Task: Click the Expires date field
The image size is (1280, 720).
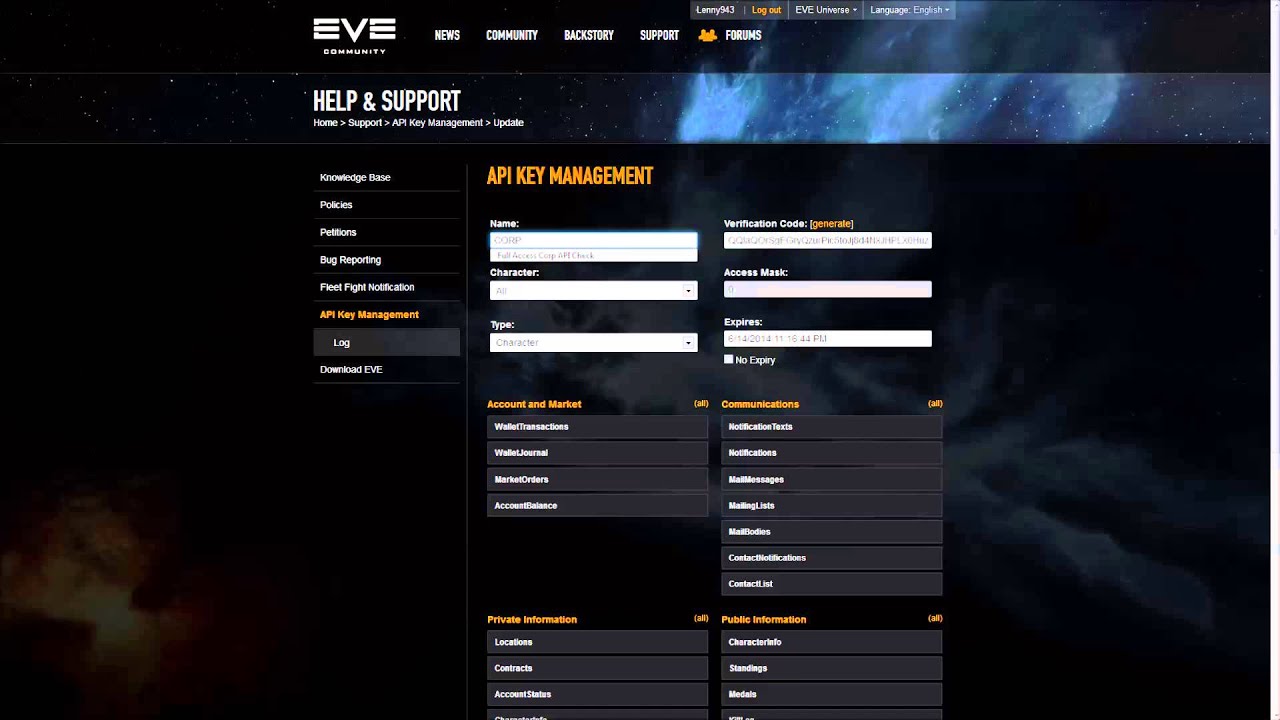Action: coord(827,339)
